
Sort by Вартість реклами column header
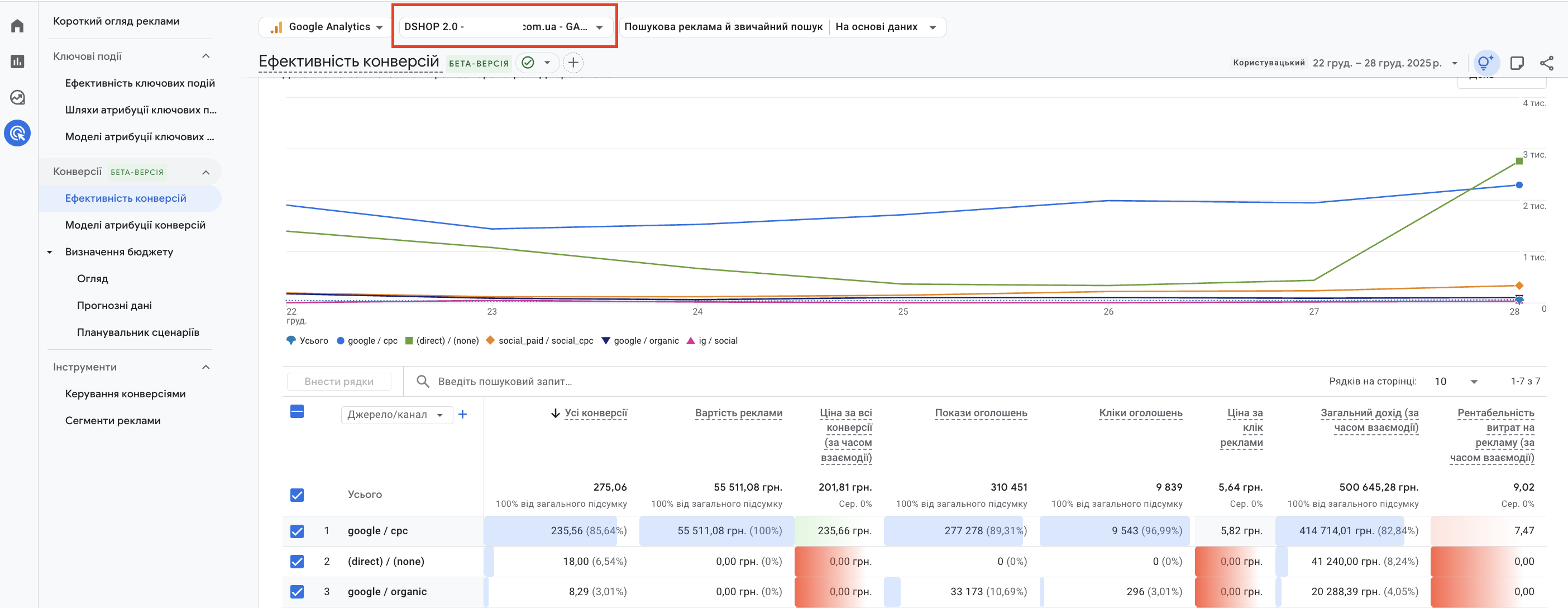point(738,413)
